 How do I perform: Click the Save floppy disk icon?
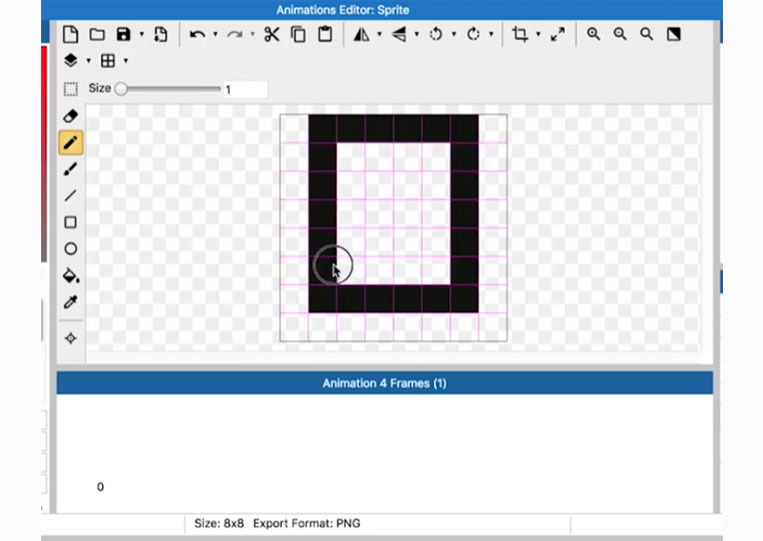point(124,34)
